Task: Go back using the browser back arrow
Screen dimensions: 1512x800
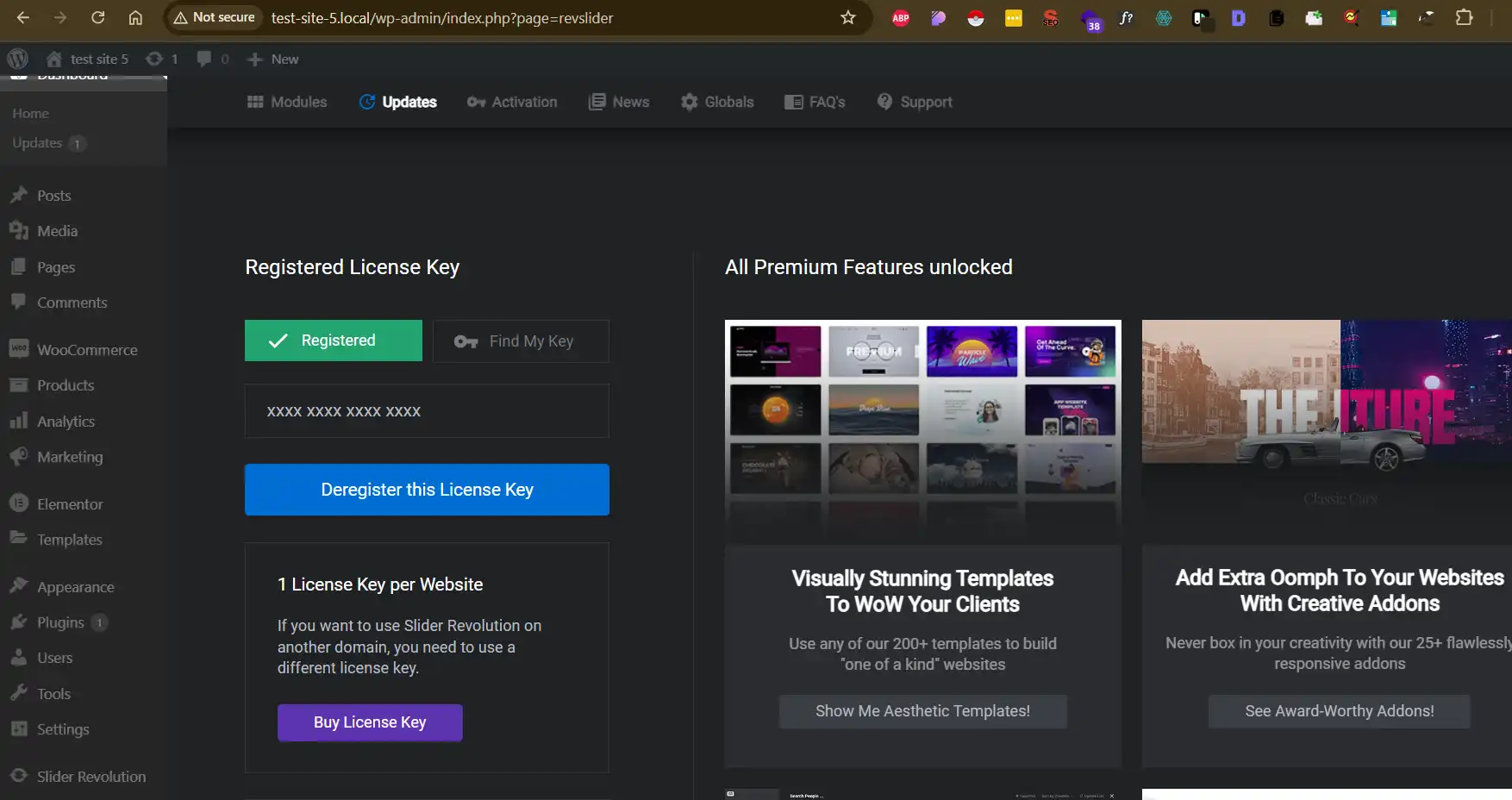Action: (x=23, y=17)
